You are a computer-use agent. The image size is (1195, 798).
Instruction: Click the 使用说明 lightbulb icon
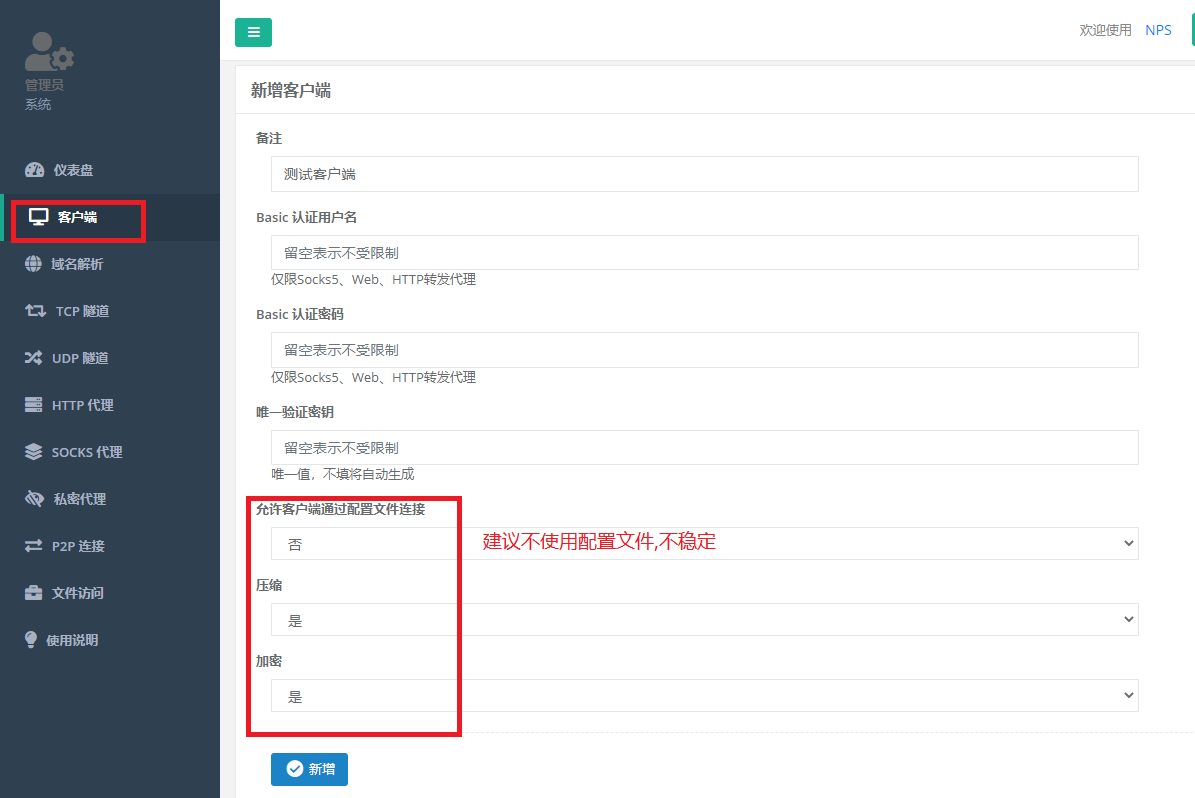[31, 640]
